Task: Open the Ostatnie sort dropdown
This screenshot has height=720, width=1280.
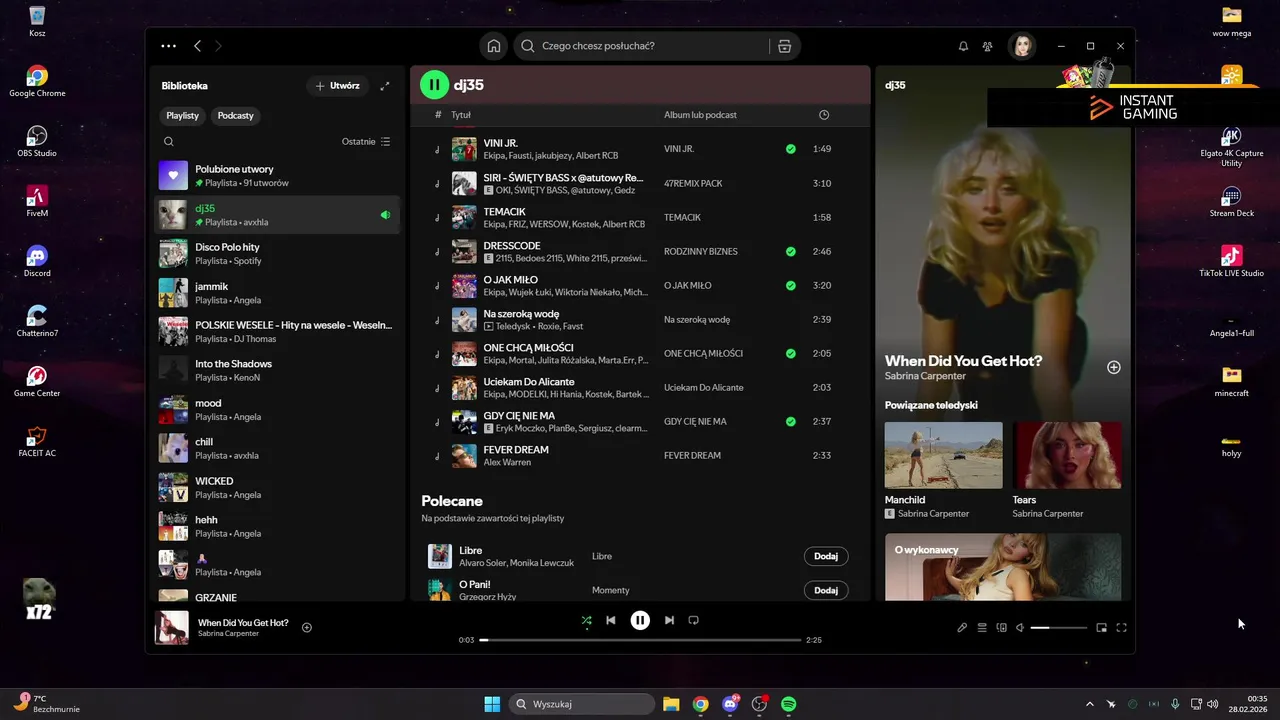Action: (x=366, y=142)
